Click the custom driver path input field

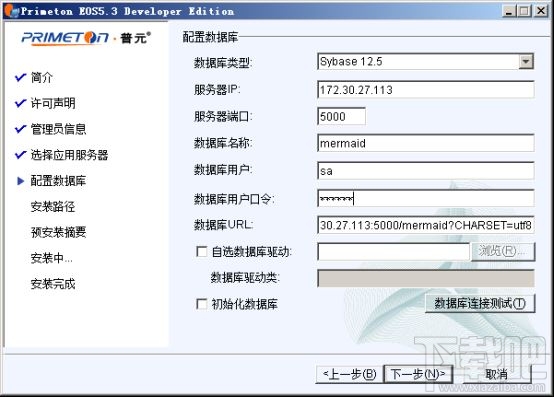[x=393, y=252]
